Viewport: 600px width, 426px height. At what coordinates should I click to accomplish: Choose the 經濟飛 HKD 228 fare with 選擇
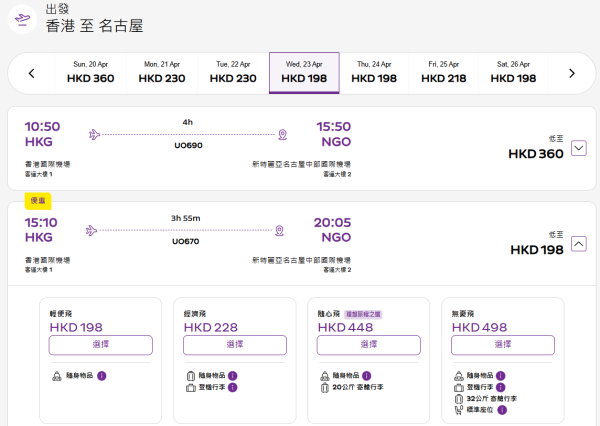(235, 345)
